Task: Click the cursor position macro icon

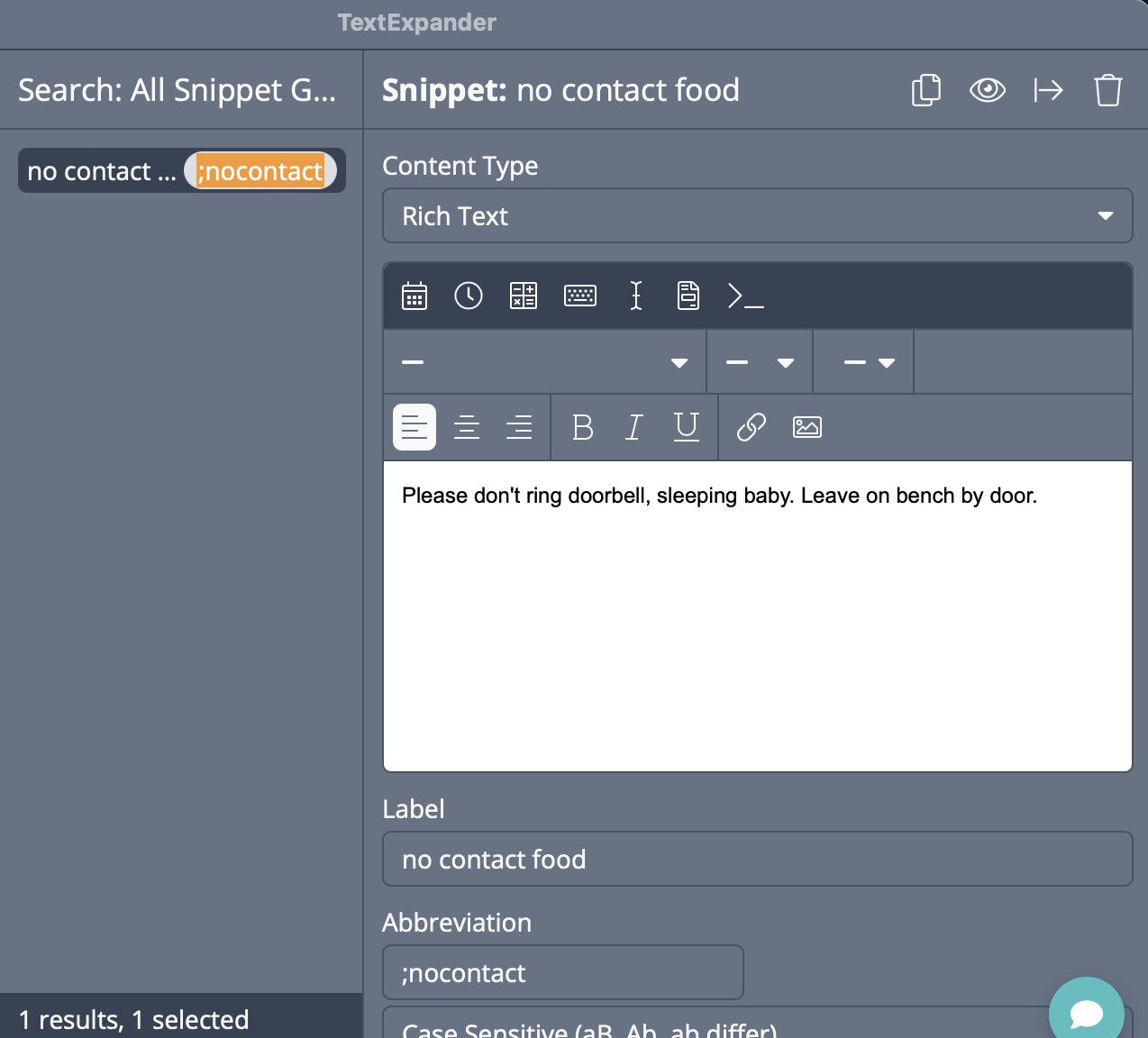Action: pyautogui.click(x=635, y=296)
